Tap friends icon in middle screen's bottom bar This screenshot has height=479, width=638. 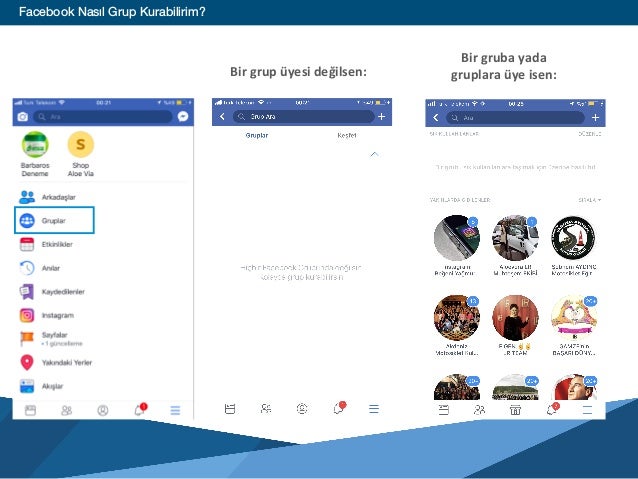coord(266,409)
